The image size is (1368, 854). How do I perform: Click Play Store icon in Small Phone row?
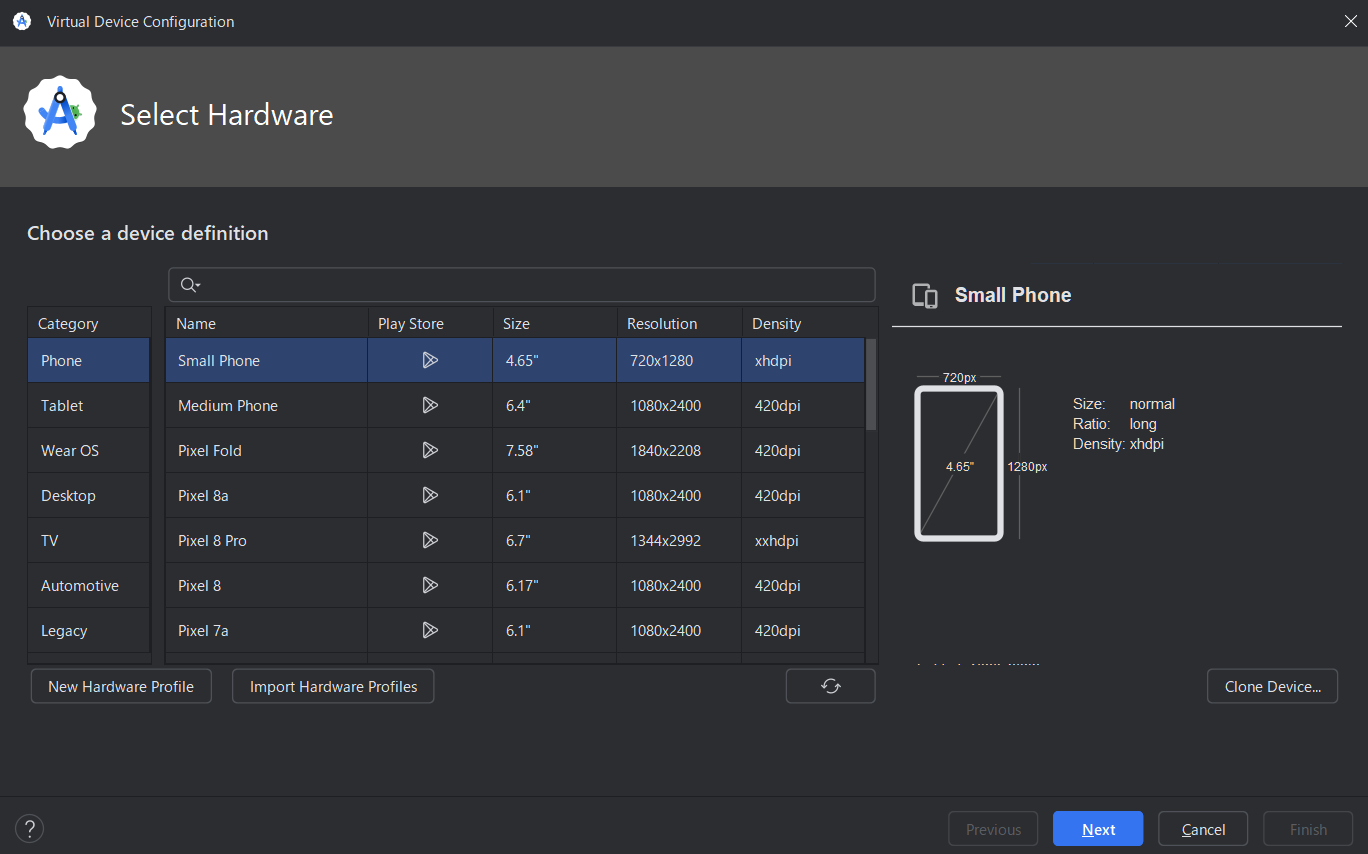[x=430, y=360]
